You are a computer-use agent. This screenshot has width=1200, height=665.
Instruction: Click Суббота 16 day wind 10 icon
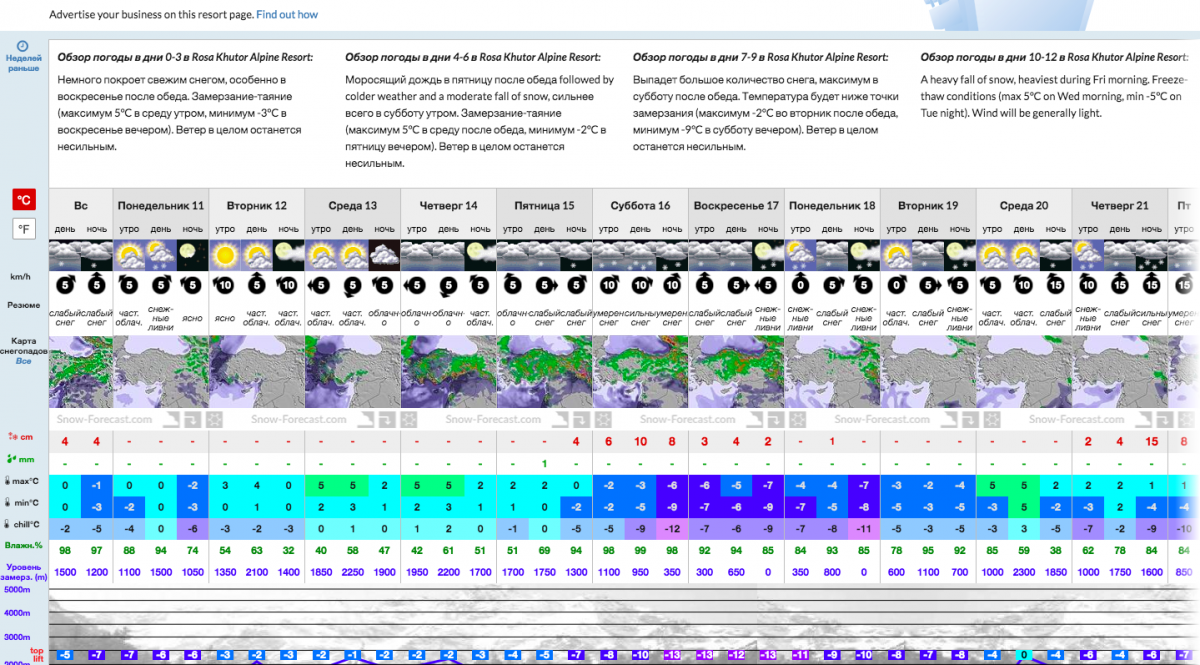tap(640, 285)
